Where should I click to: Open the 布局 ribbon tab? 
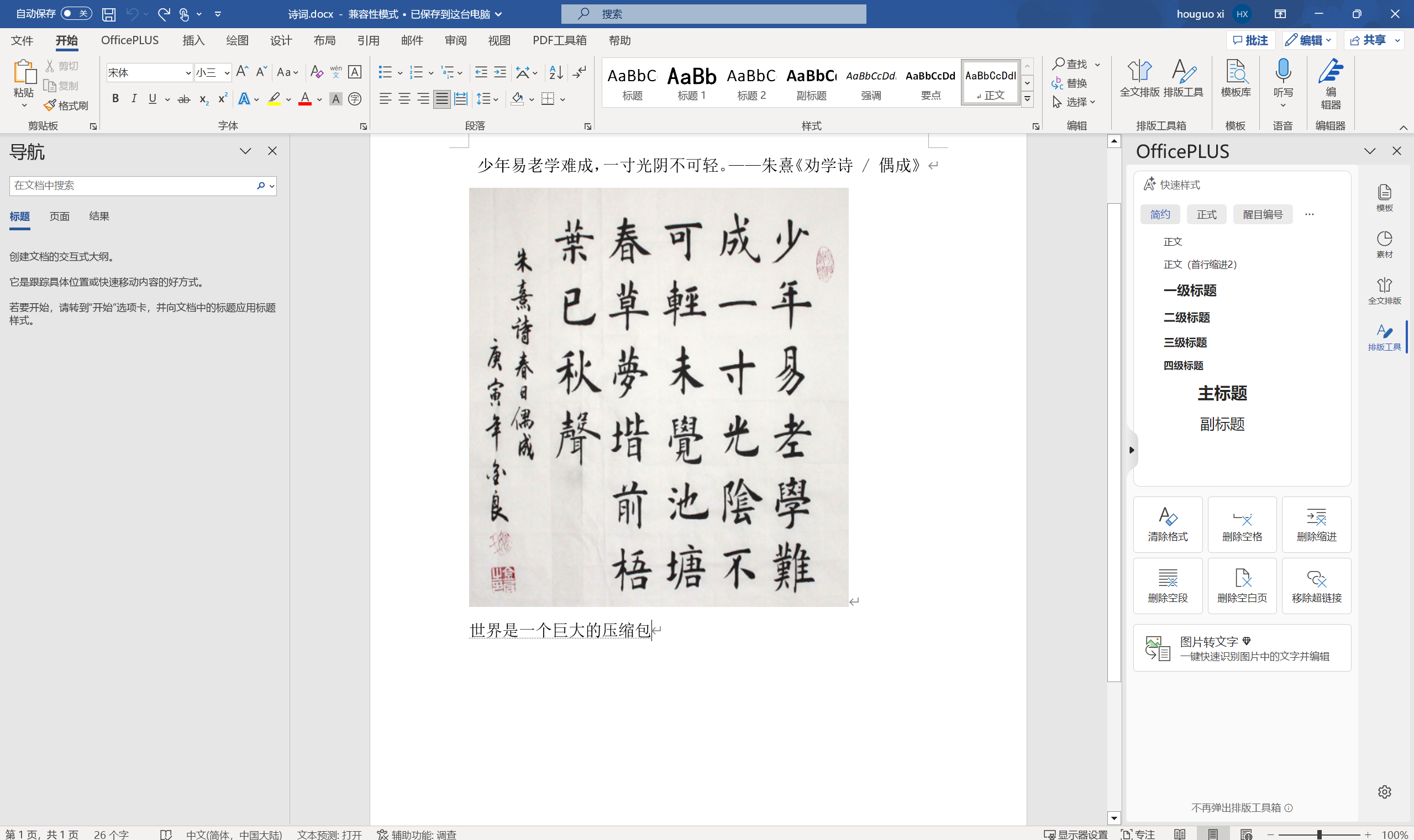pyautogui.click(x=324, y=40)
